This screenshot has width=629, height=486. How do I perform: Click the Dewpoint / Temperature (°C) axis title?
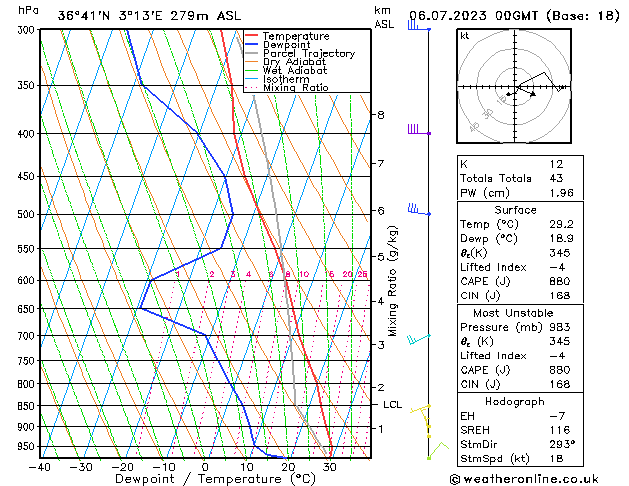pyautogui.click(x=215, y=479)
